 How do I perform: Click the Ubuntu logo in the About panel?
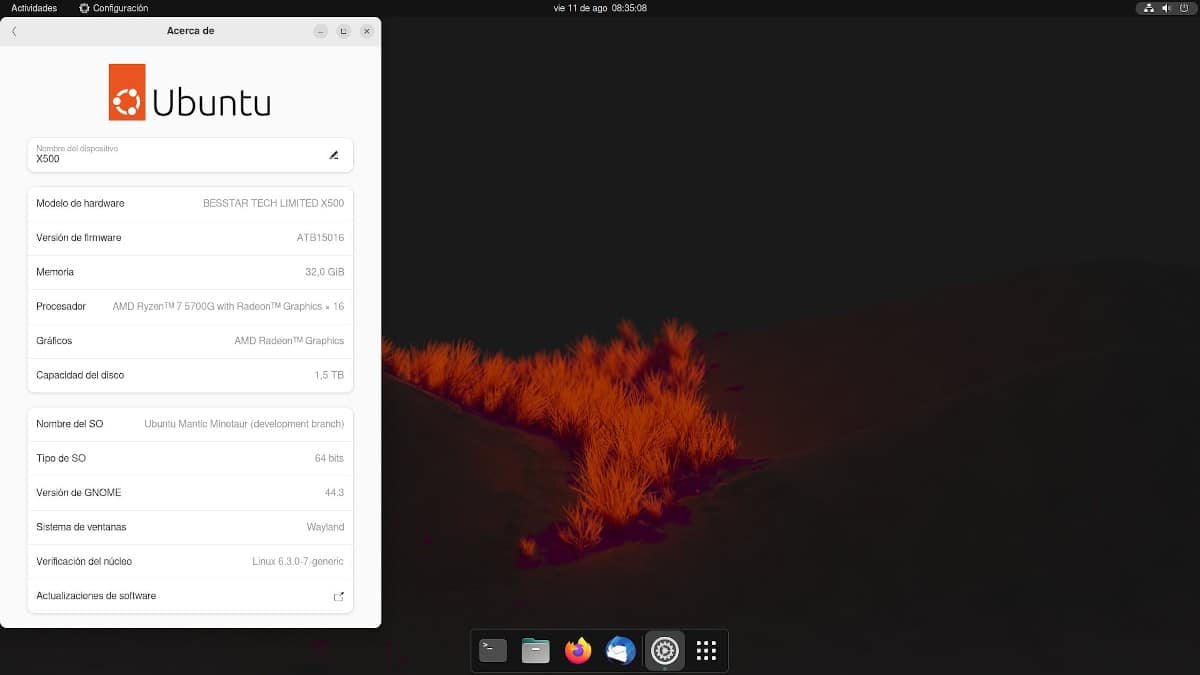click(189, 92)
